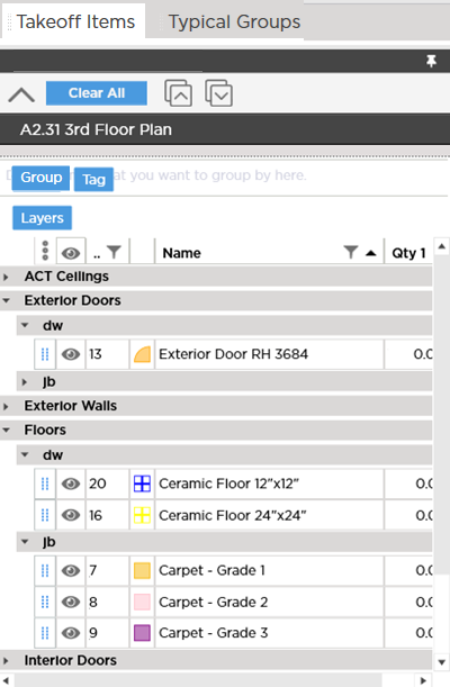Grab drag handle of Exterior Door RH 3684
Screen dimensions: 450x687
click(45, 354)
